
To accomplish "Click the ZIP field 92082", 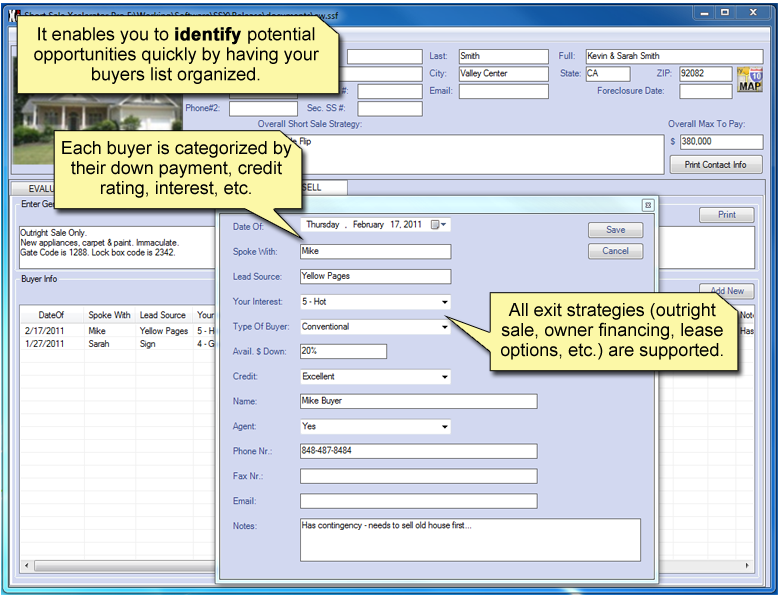I will click(x=705, y=74).
